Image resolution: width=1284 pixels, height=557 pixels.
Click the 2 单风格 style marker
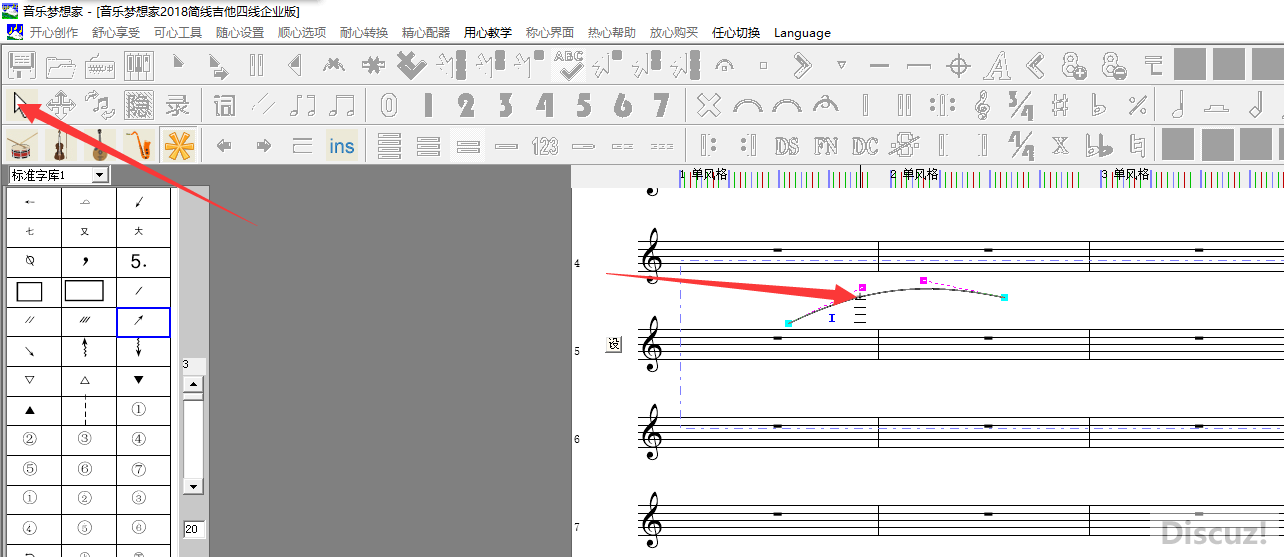[x=915, y=174]
